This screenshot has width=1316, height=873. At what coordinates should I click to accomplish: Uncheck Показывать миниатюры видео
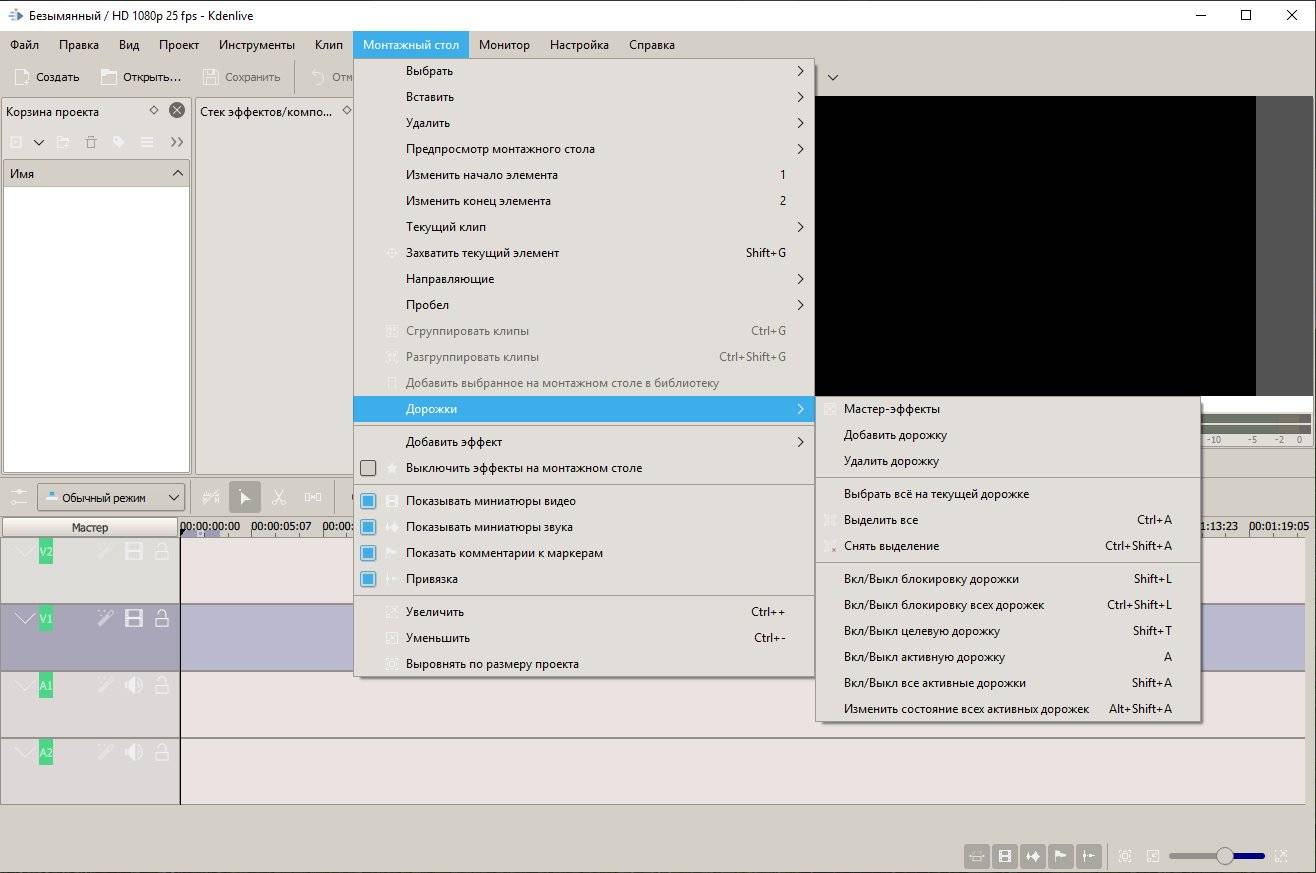tap(368, 501)
